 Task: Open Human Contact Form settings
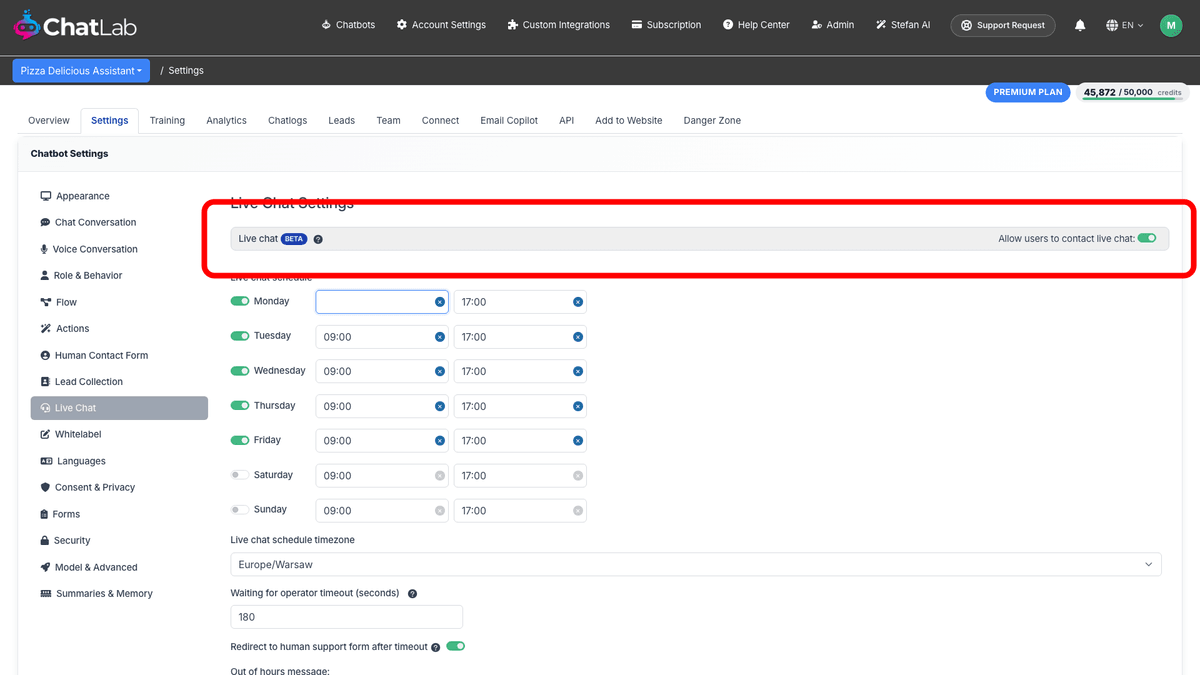94,355
